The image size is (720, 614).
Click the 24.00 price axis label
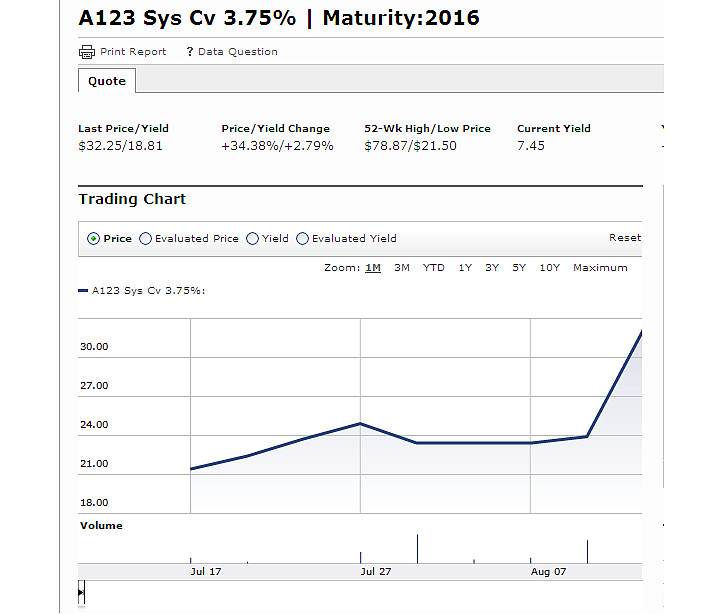pos(94,425)
